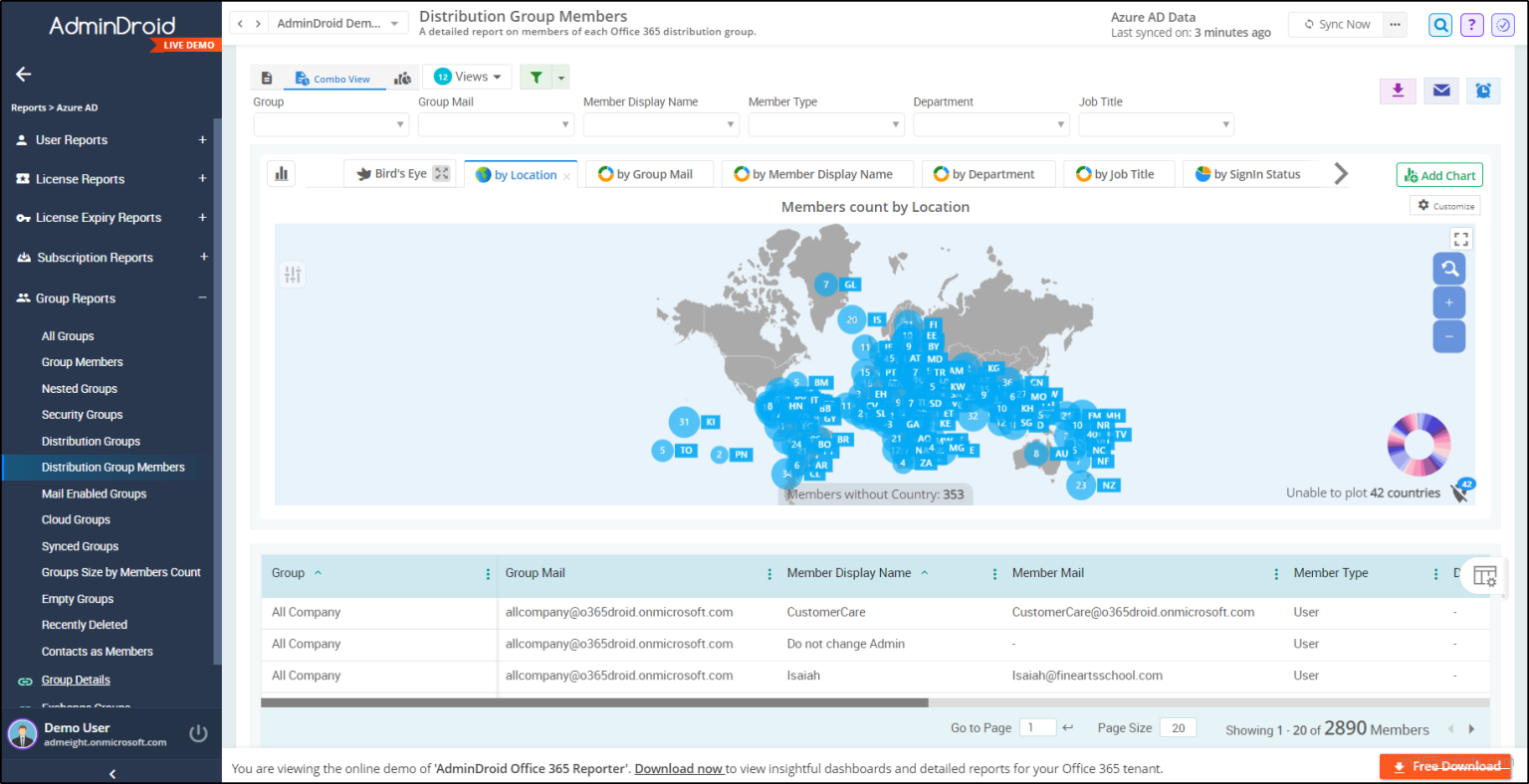Open the Mail Enabled Groups report

click(94, 493)
